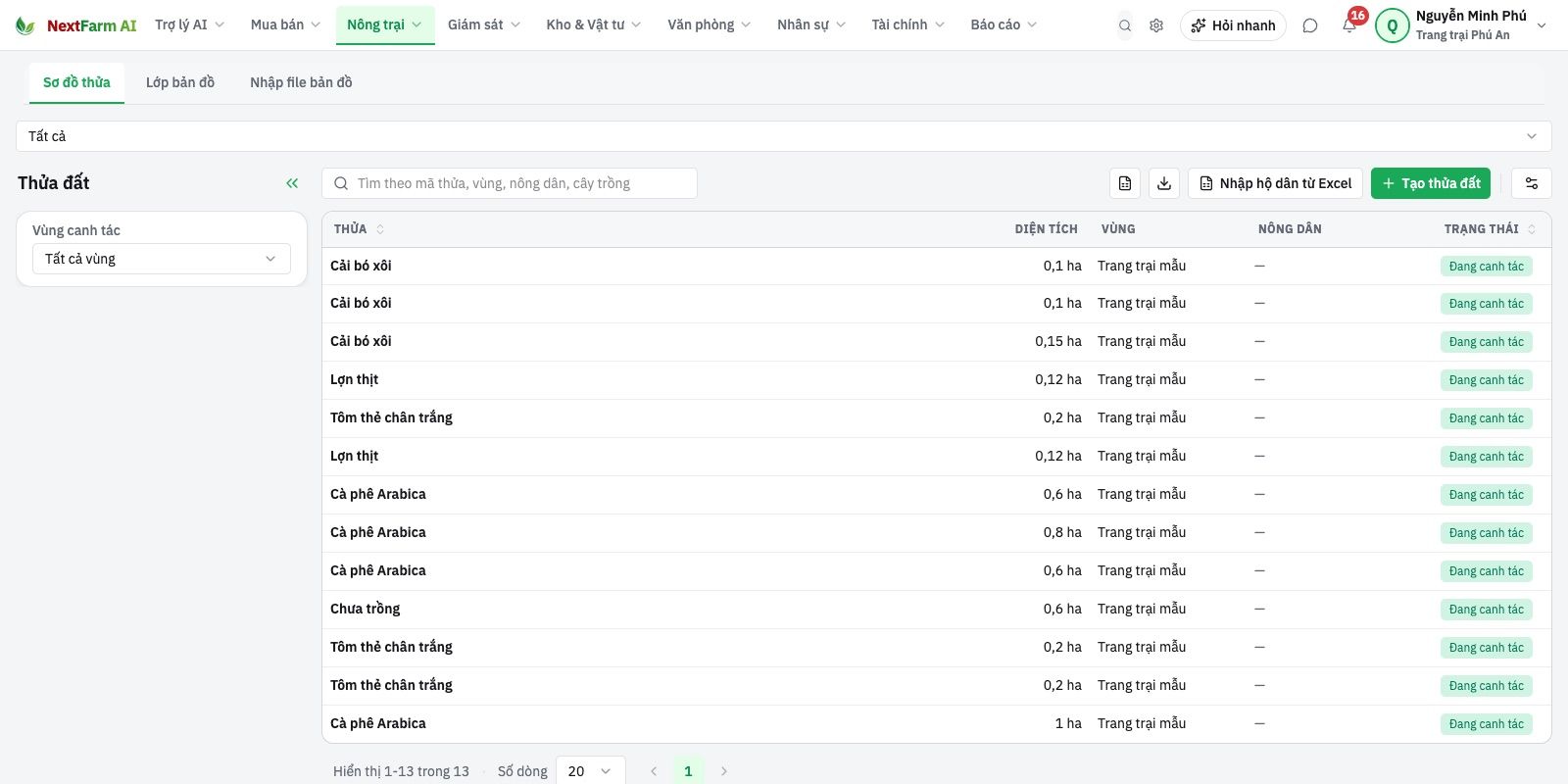Screen dimensions: 1568x784
Task: Open the table filter settings icon
Action: pyautogui.click(x=1532, y=183)
